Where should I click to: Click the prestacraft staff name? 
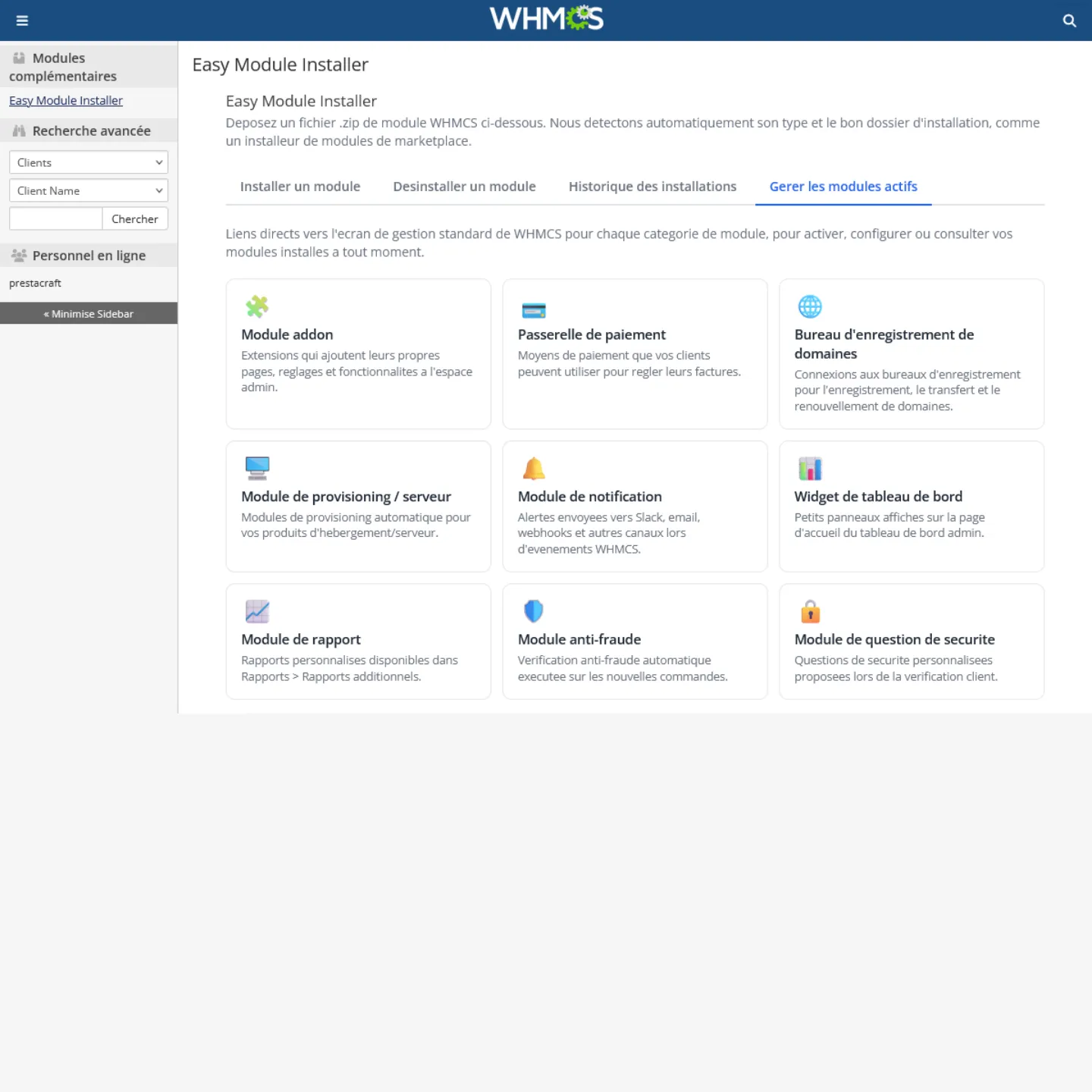point(35,283)
